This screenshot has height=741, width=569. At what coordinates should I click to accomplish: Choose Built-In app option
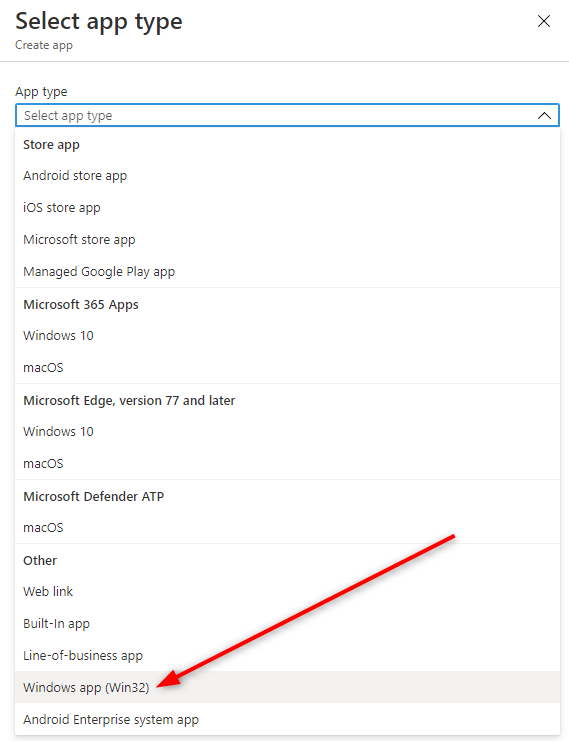coord(287,624)
